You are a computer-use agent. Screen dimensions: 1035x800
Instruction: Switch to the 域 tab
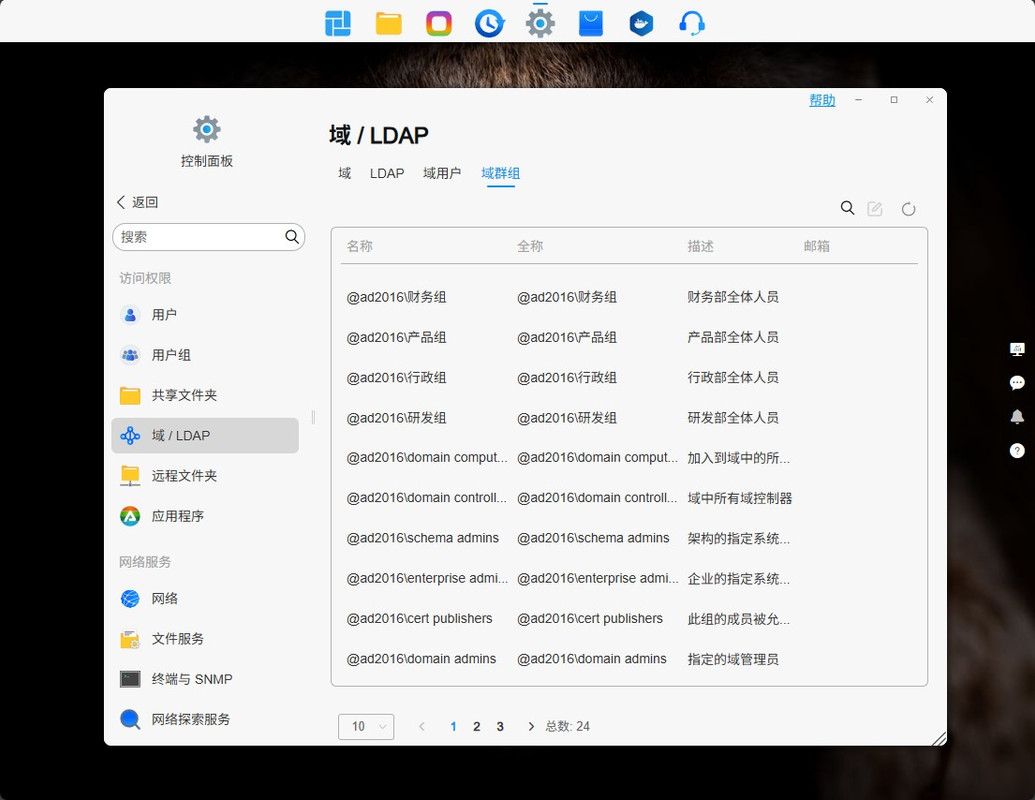(x=345, y=174)
